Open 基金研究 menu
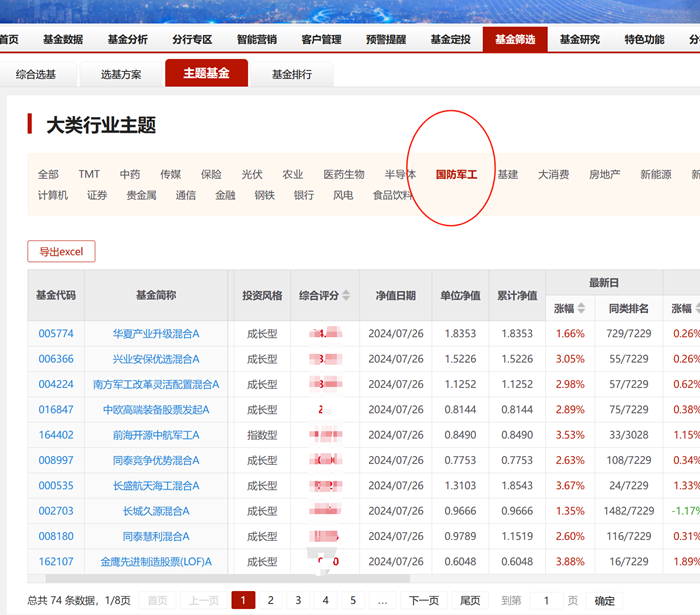This screenshot has width=700, height=615. tap(580, 39)
